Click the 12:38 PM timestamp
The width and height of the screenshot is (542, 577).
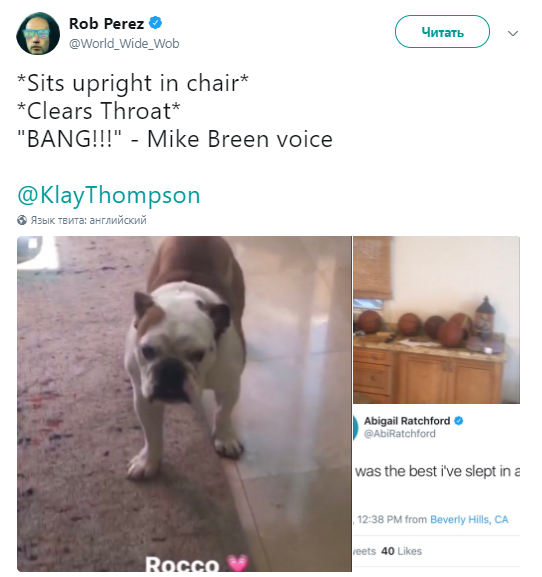(x=379, y=519)
